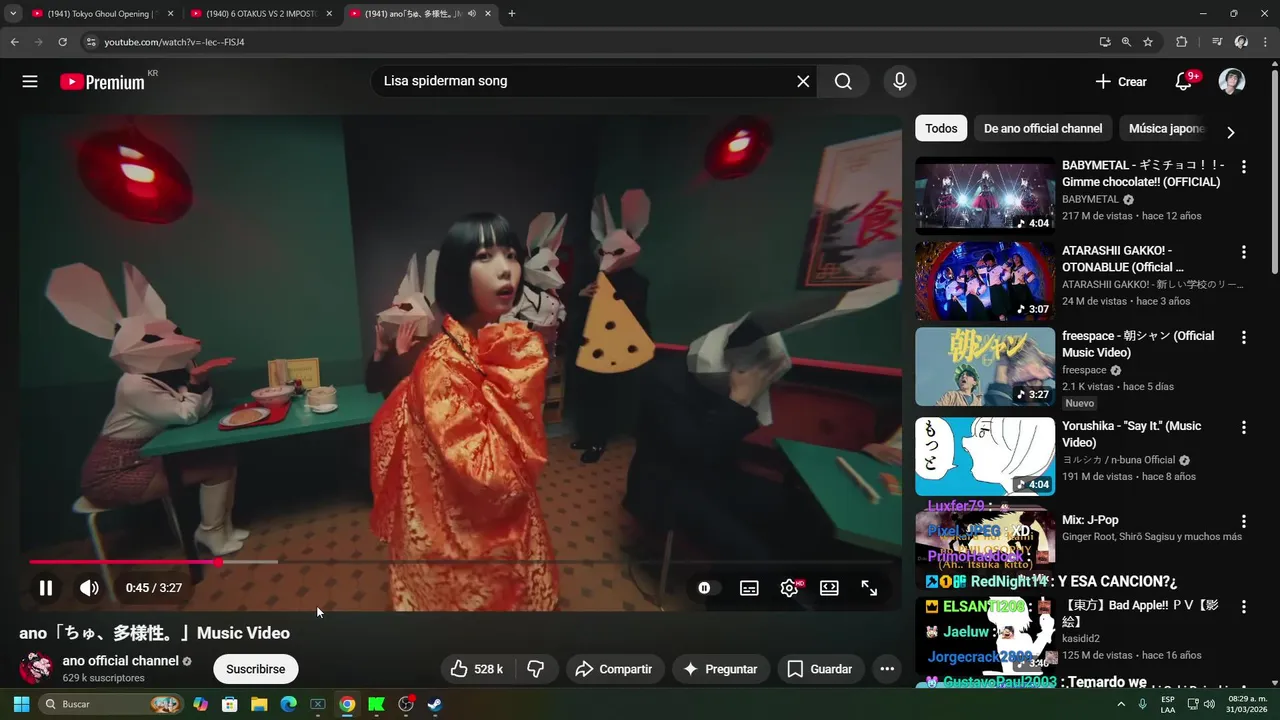Screen dimensions: 1280x720
Task: Enter fullscreen mode
Action: tap(869, 588)
